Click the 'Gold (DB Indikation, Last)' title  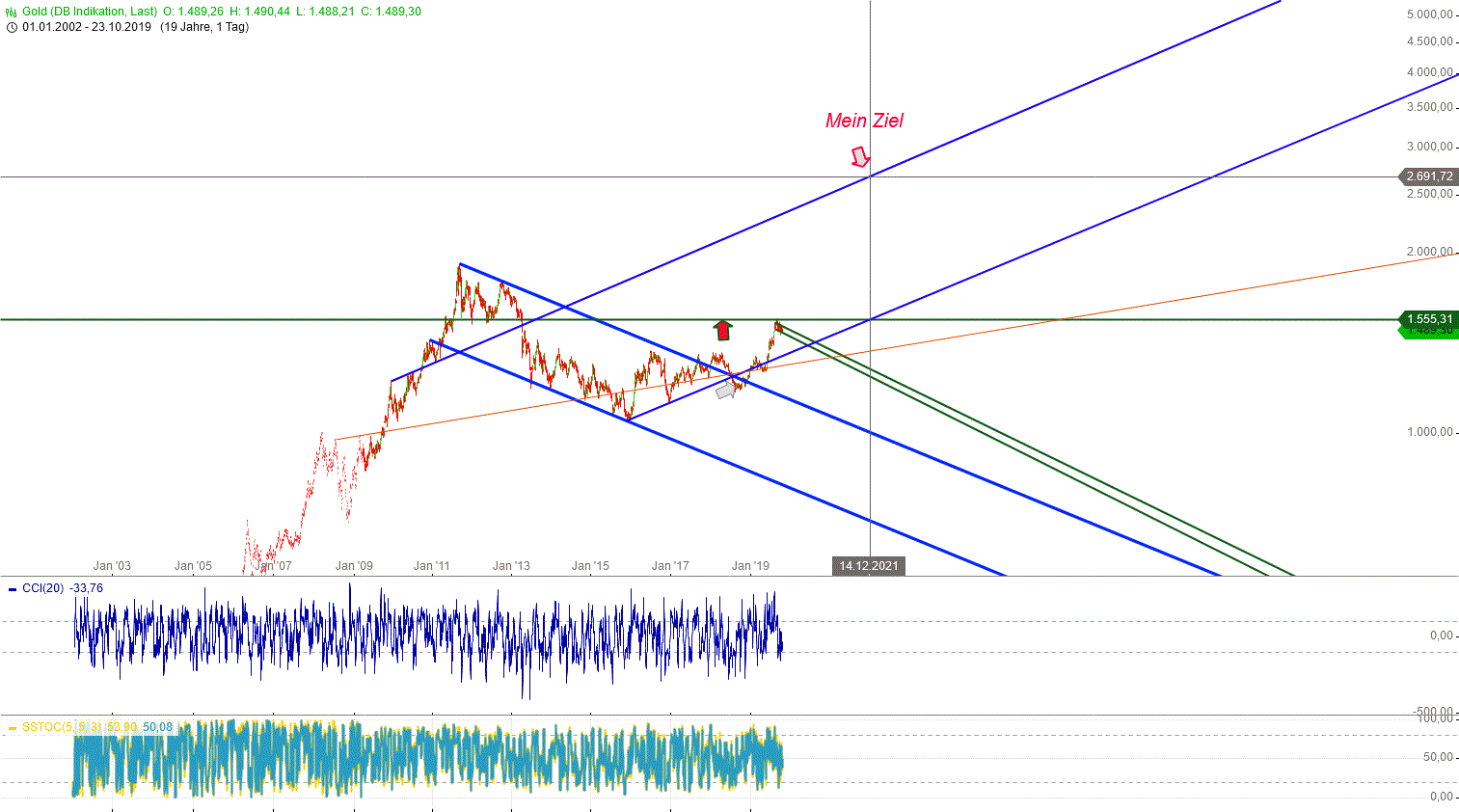pos(90,12)
